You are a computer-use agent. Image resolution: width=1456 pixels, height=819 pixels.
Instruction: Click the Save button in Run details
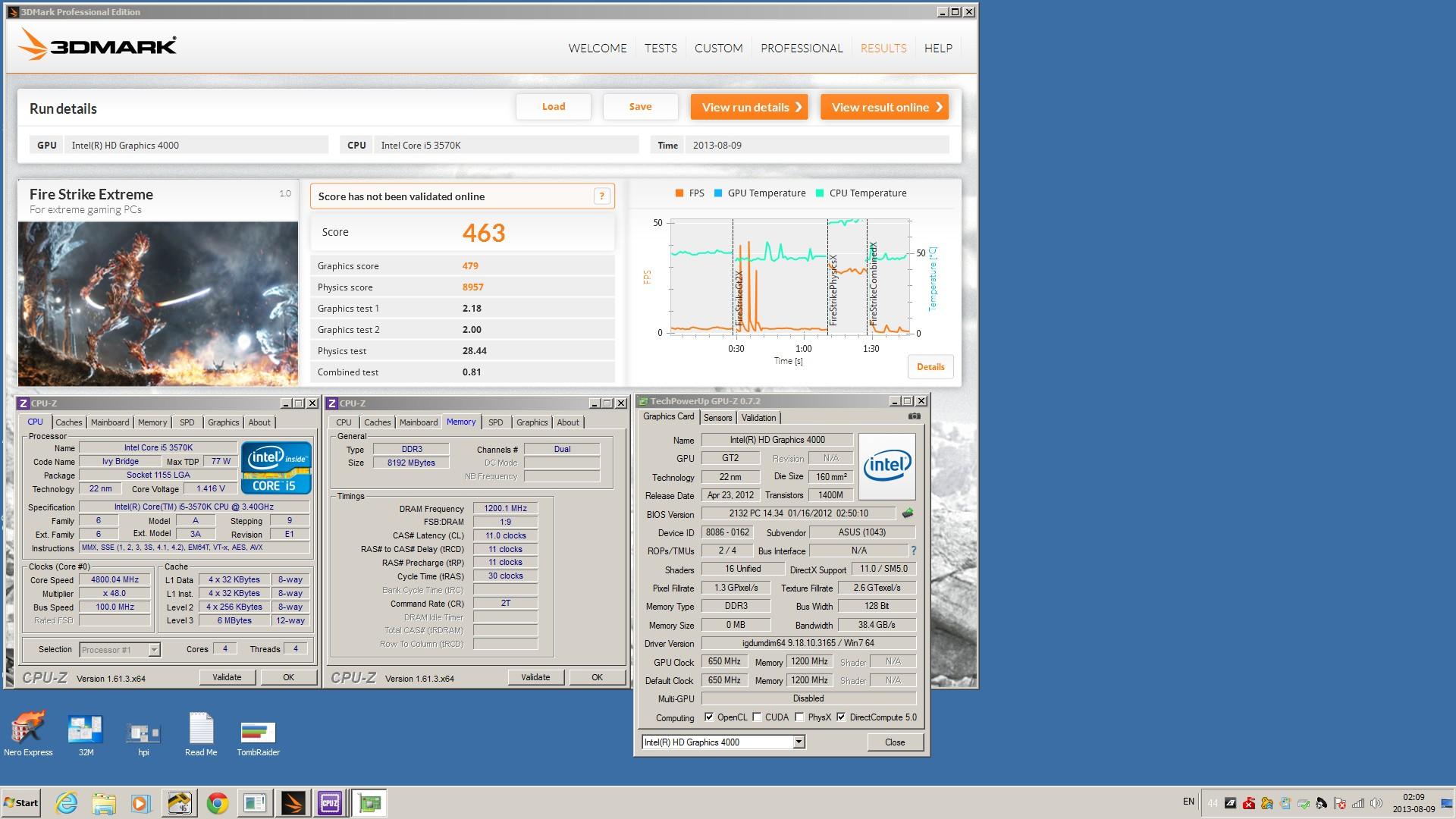[640, 107]
